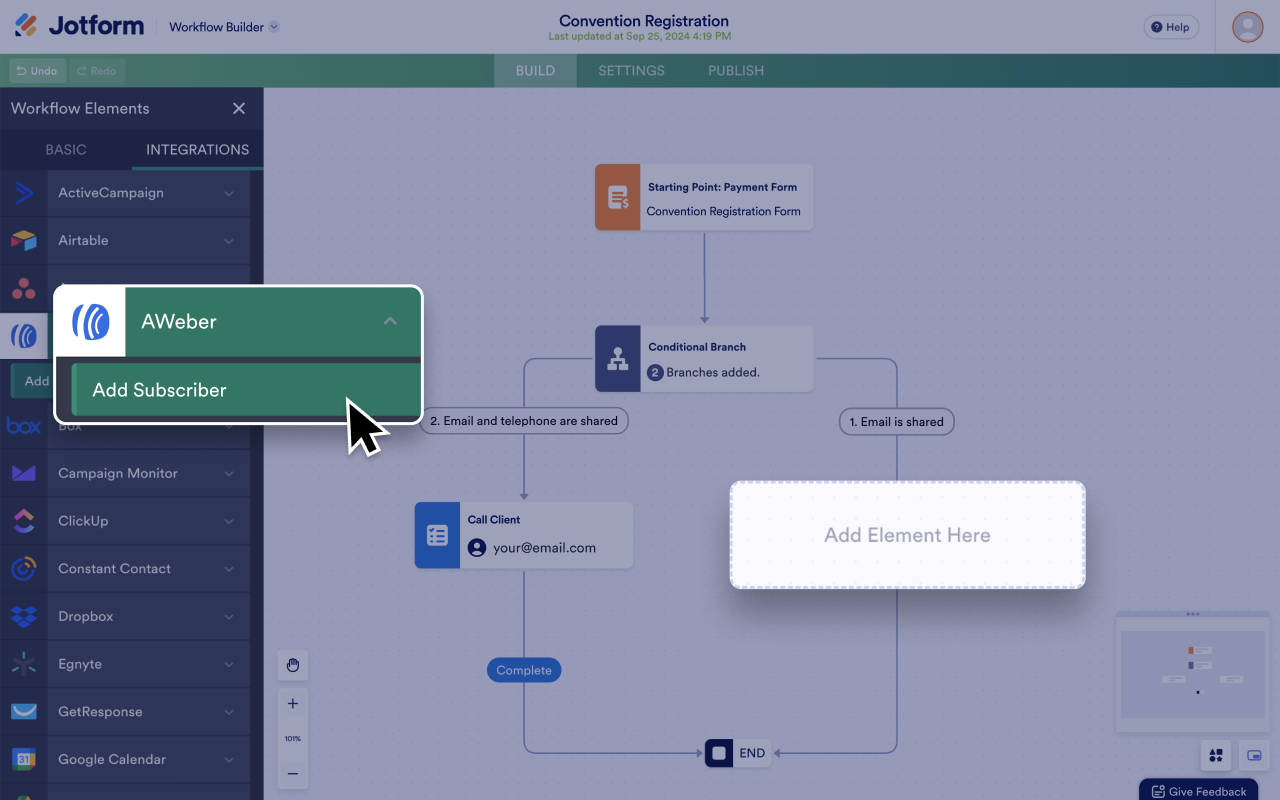Choose the Add Subscriber action
Screen dimensions: 1280x800
246,390
